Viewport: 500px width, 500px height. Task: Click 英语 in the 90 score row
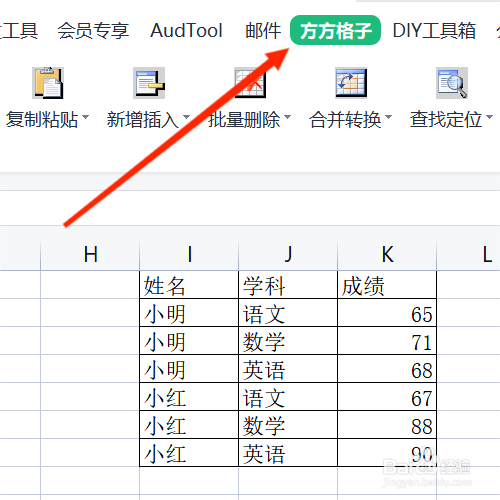click(x=288, y=453)
